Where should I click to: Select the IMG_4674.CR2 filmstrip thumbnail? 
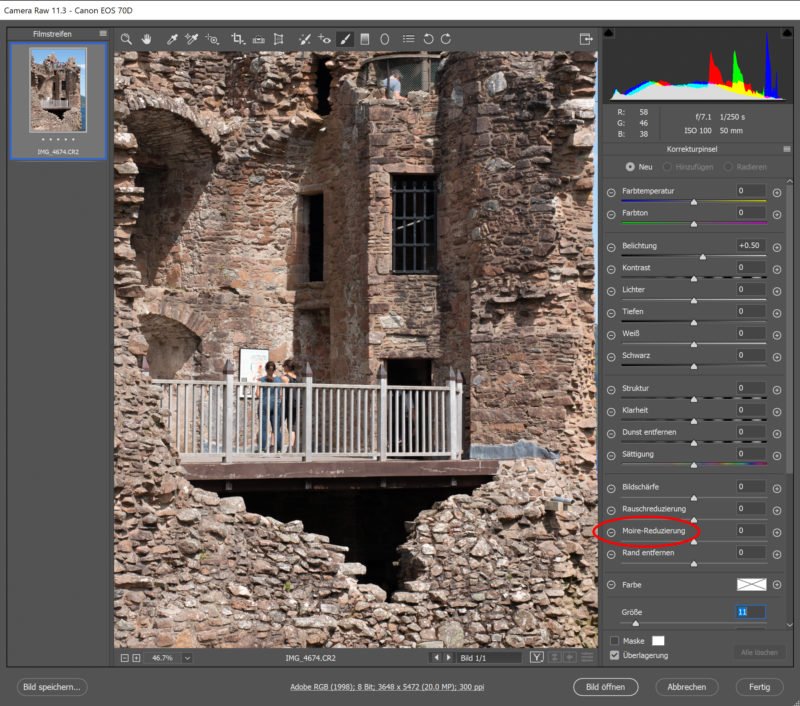point(57,91)
